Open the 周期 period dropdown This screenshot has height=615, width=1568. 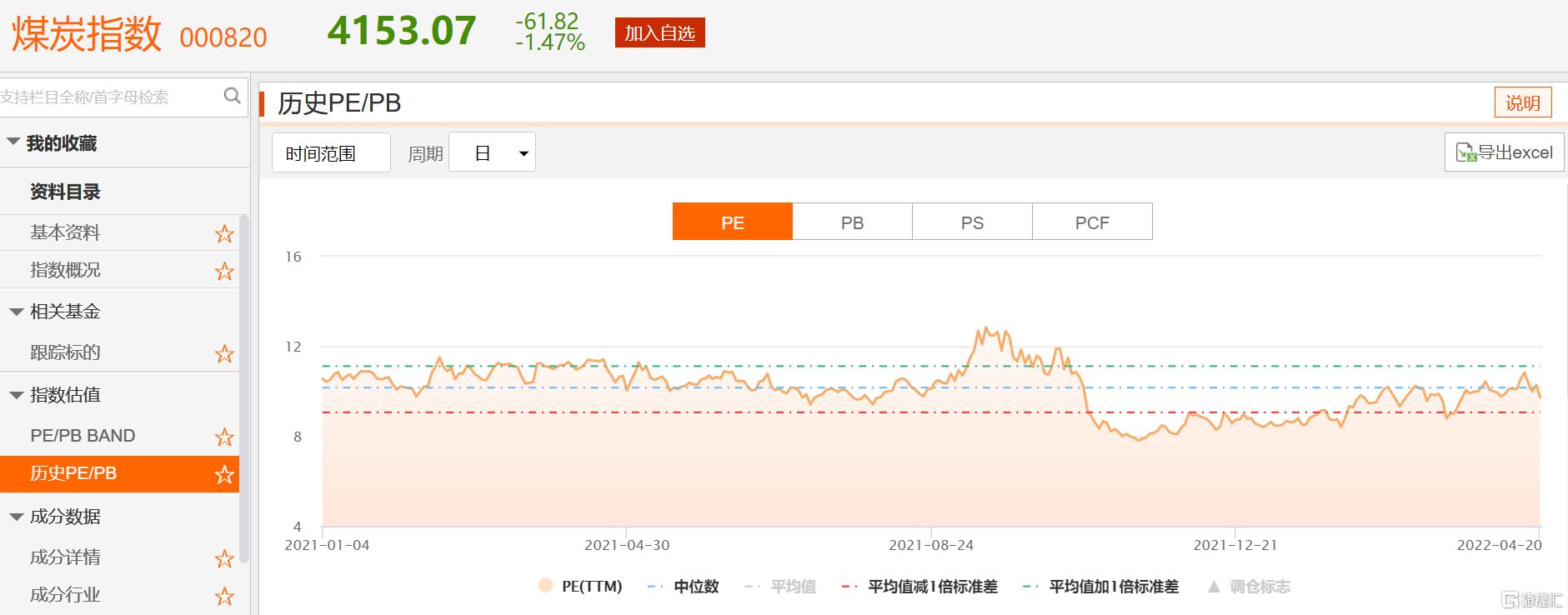(x=492, y=152)
